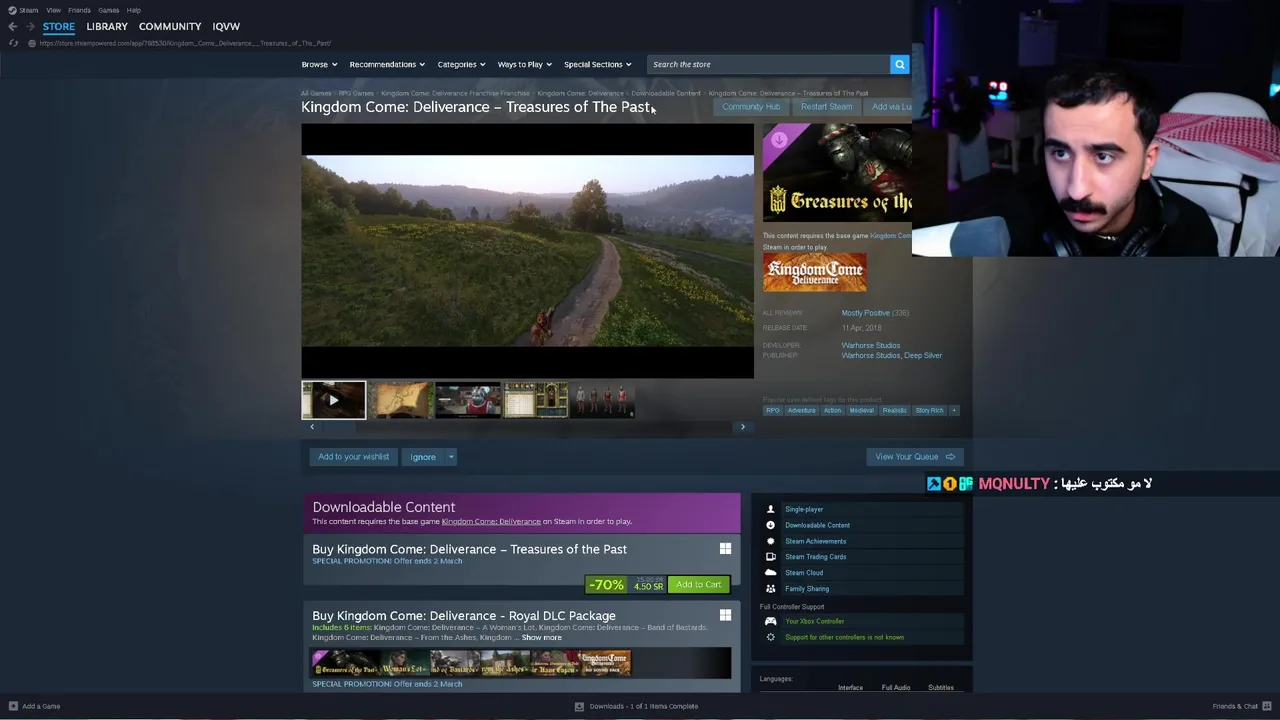Open the View menu
1280x720 pixels.
pos(53,10)
